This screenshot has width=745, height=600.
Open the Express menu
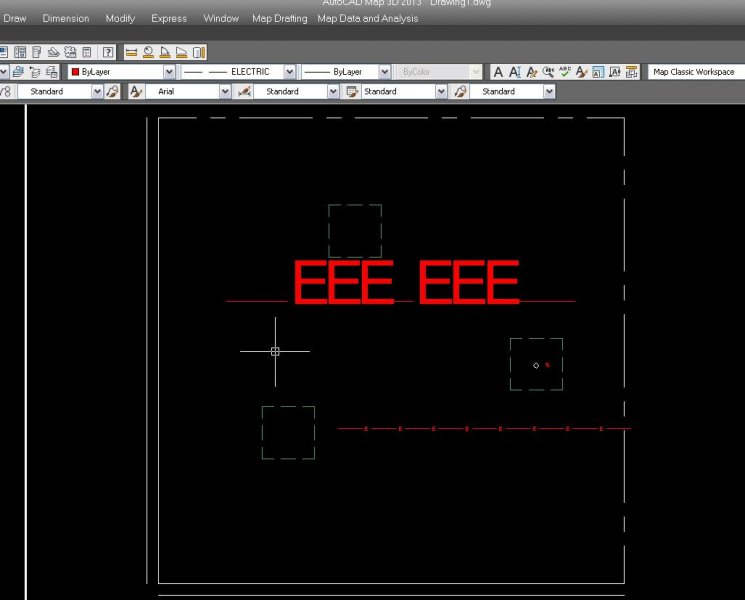169,19
